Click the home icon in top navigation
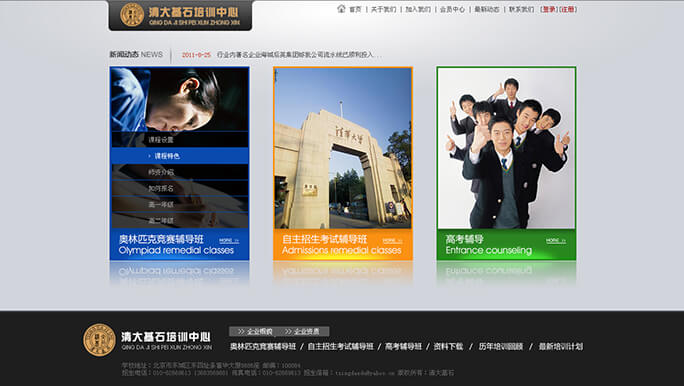This screenshot has height=386, width=684. click(341, 8)
